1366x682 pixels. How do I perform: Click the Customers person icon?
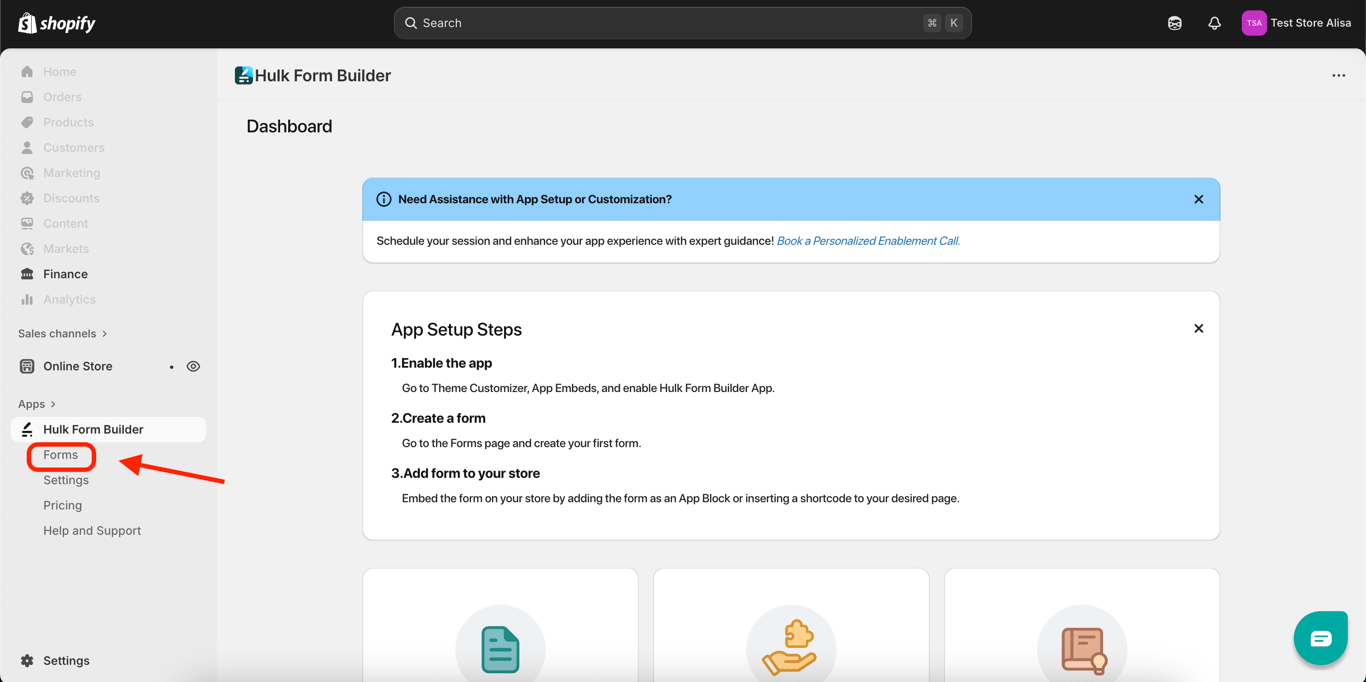[27, 148]
